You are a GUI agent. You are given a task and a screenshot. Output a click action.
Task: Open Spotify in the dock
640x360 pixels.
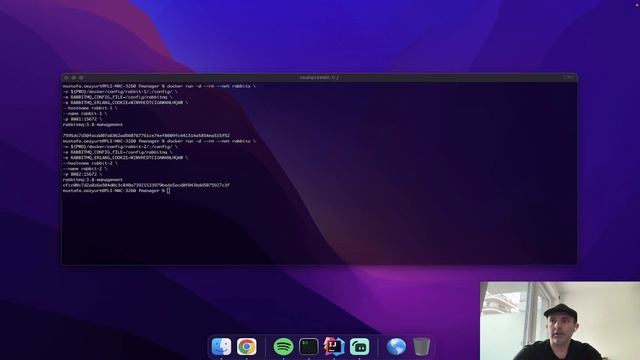point(283,347)
